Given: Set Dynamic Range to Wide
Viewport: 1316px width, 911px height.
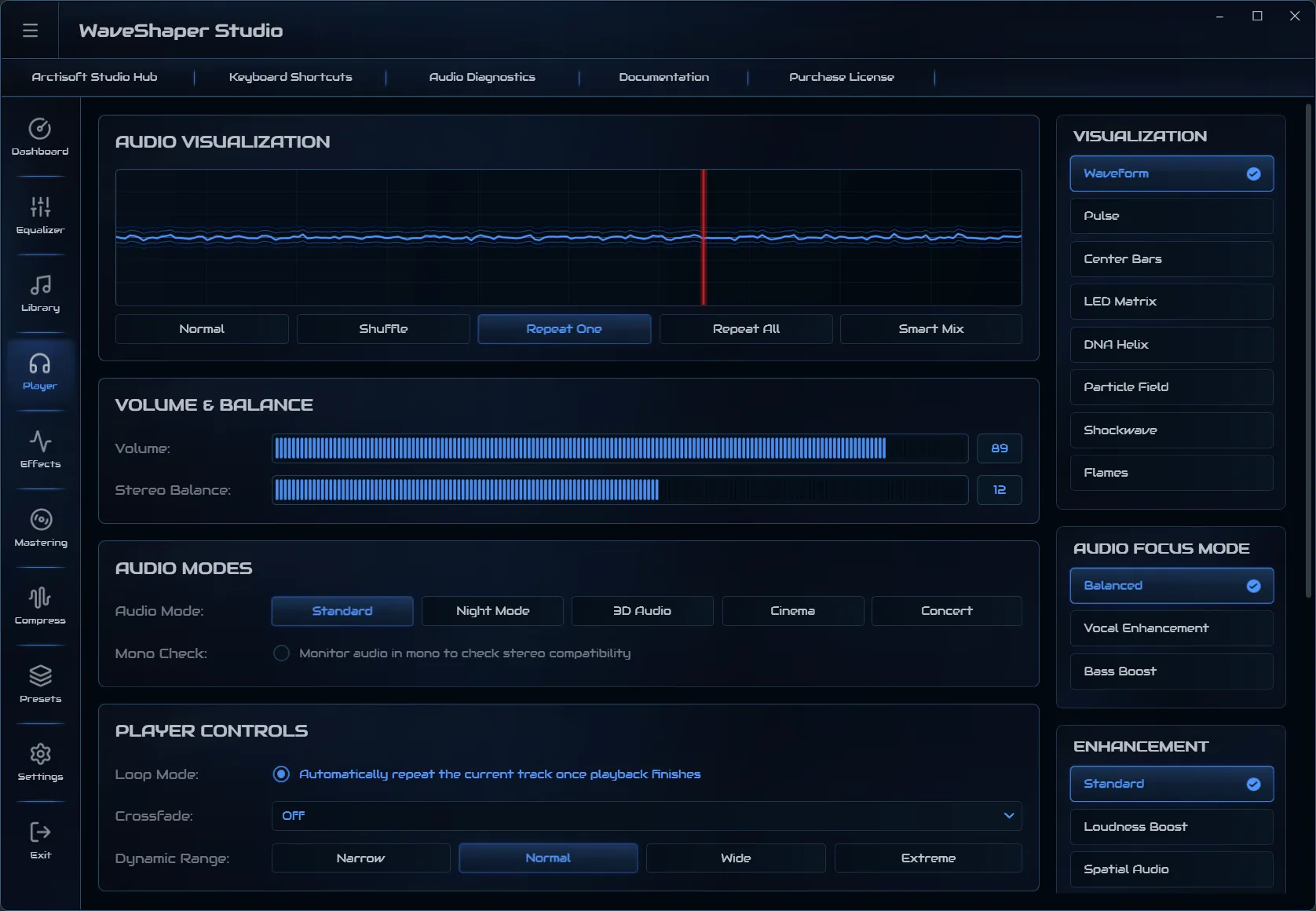Looking at the screenshot, I should [x=736, y=858].
